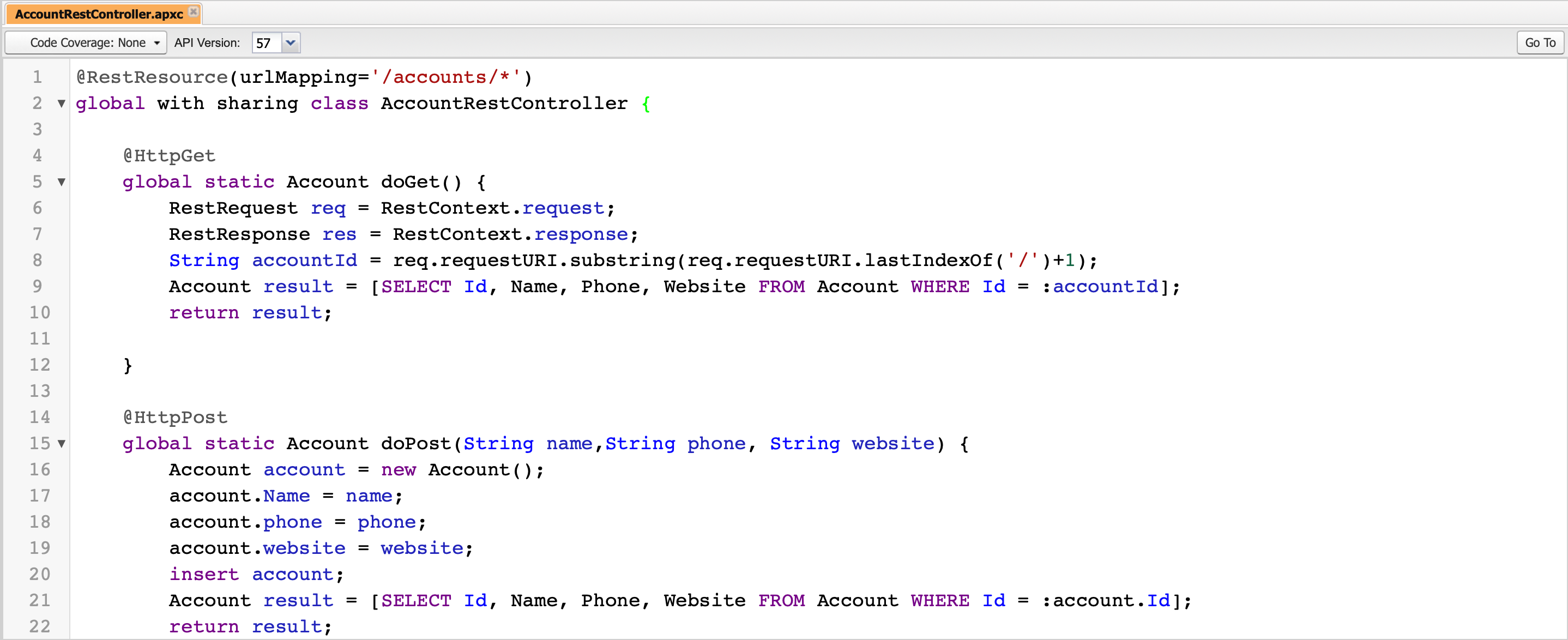Click the accountId variable declaration on line 8

click(x=304, y=261)
